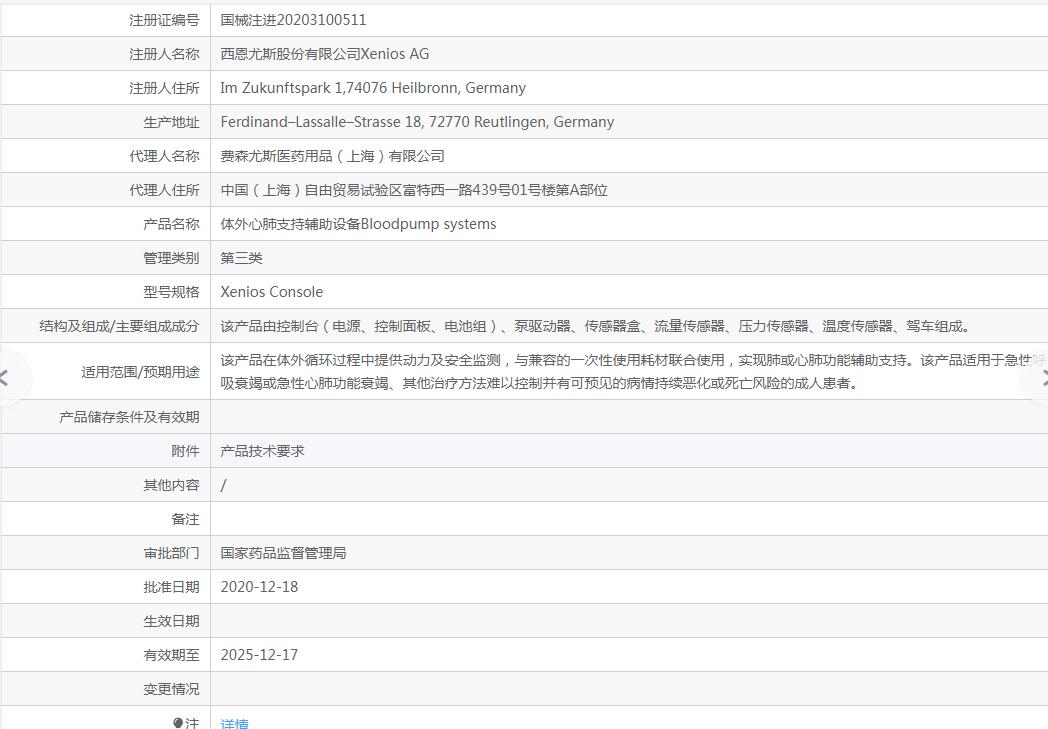Image resolution: width=1048 pixels, height=729 pixels.
Task: Select management category 第三类
Action: (241, 258)
